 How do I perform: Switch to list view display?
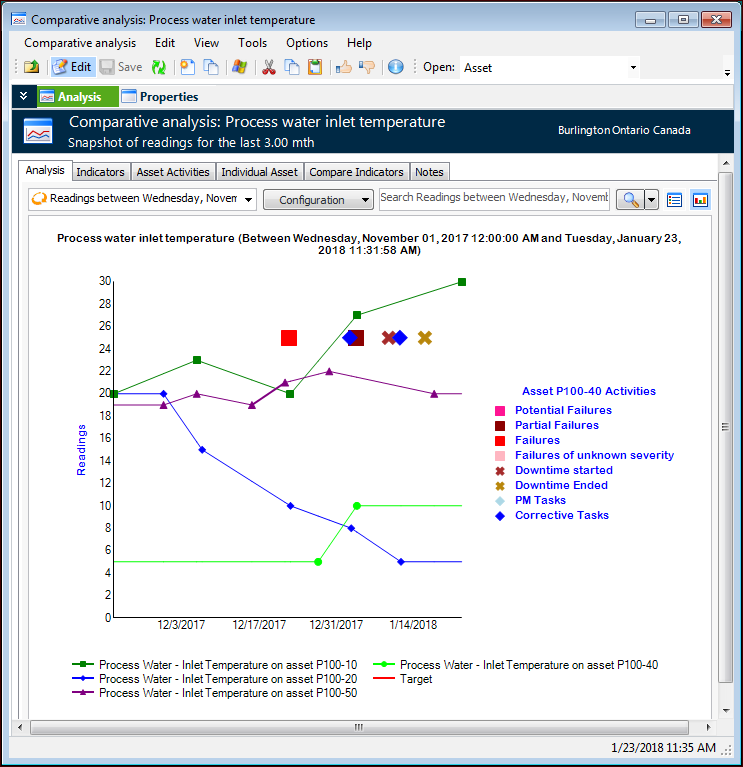point(675,199)
